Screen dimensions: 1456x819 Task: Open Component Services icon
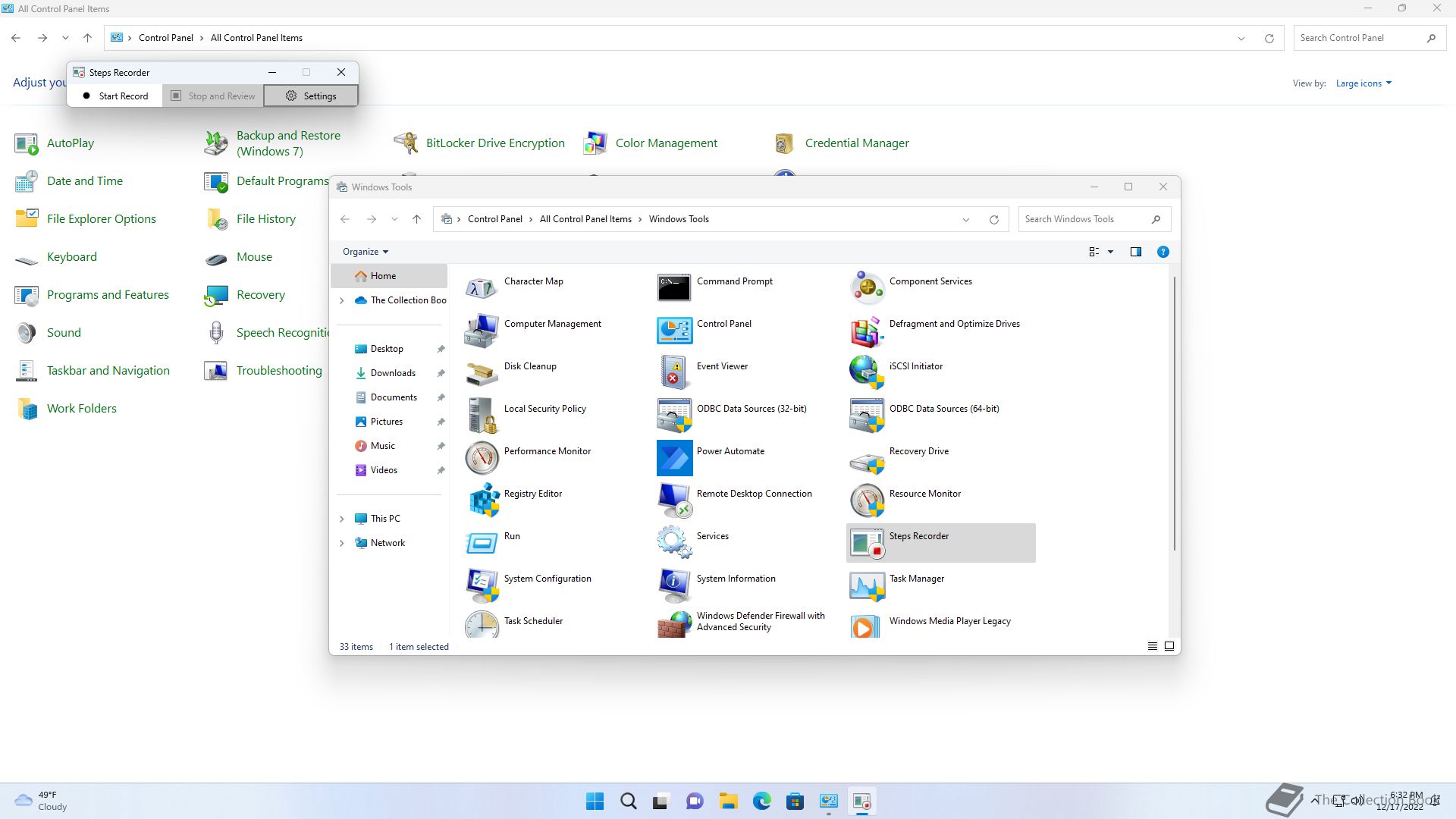click(x=867, y=287)
